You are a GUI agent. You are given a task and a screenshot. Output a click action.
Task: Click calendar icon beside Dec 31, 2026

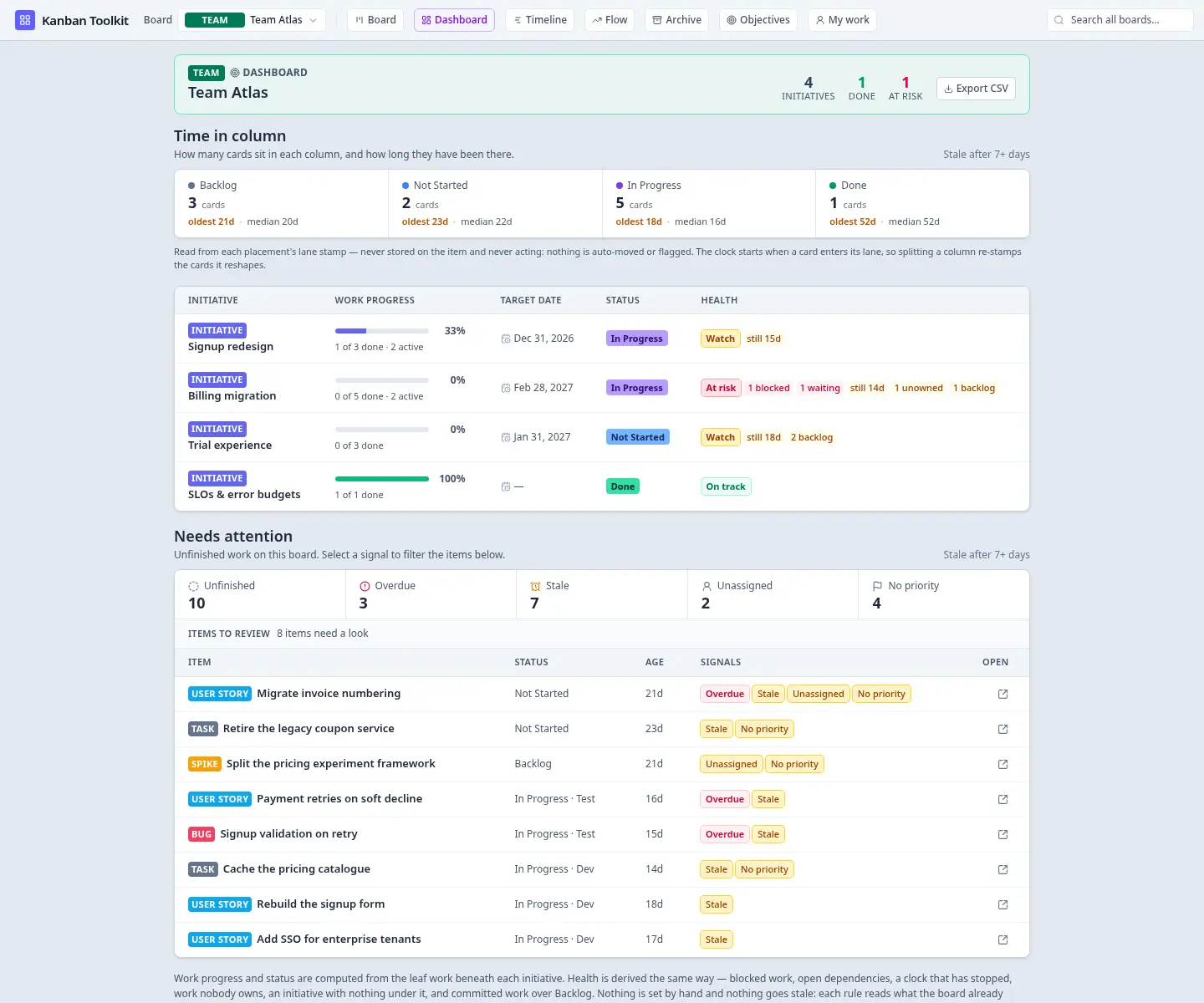pos(506,339)
